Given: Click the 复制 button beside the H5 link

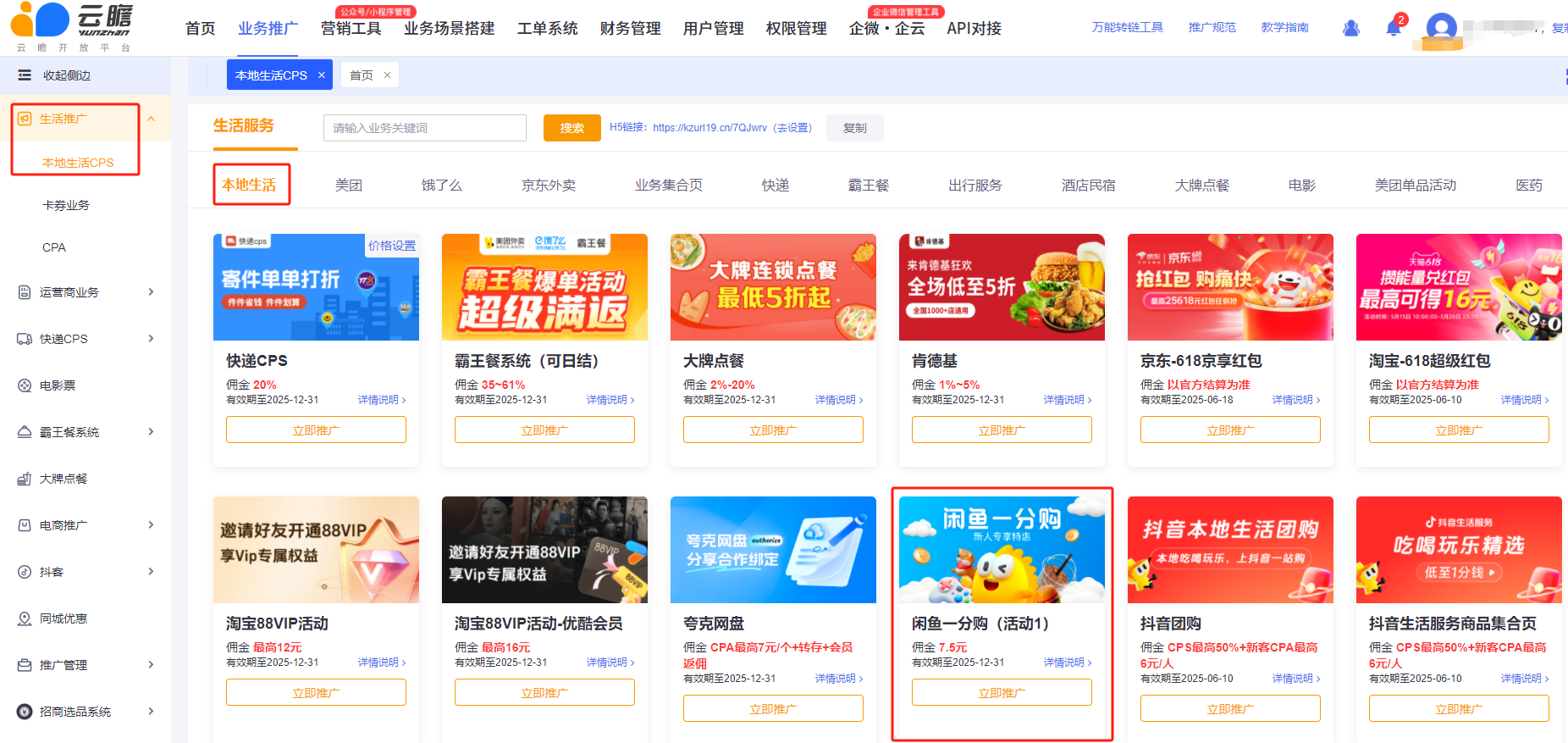Looking at the screenshot, I should pyautogui.click(x=855, y=128).
